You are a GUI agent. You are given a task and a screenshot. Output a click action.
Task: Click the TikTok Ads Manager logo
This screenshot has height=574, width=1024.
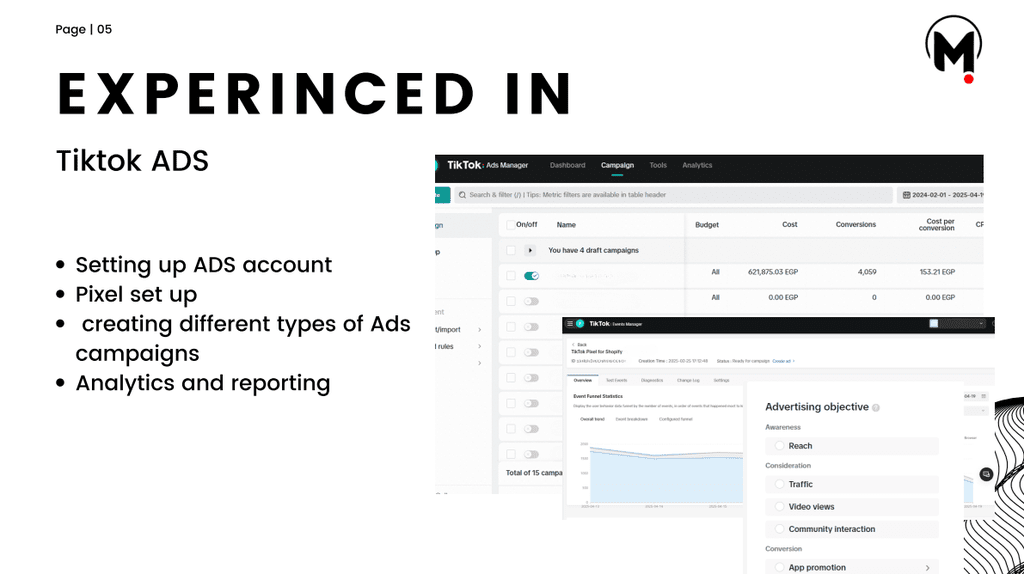click(487, 165)
